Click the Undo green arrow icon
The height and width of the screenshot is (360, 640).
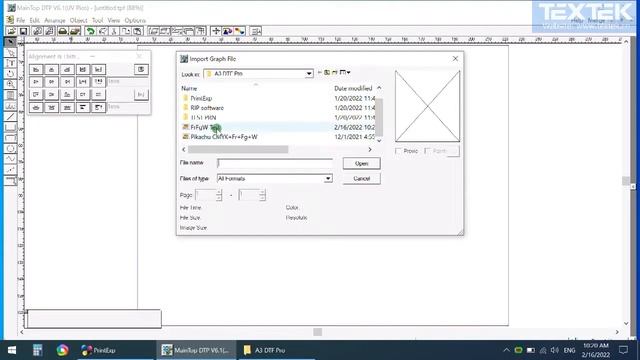pos(90,31)
